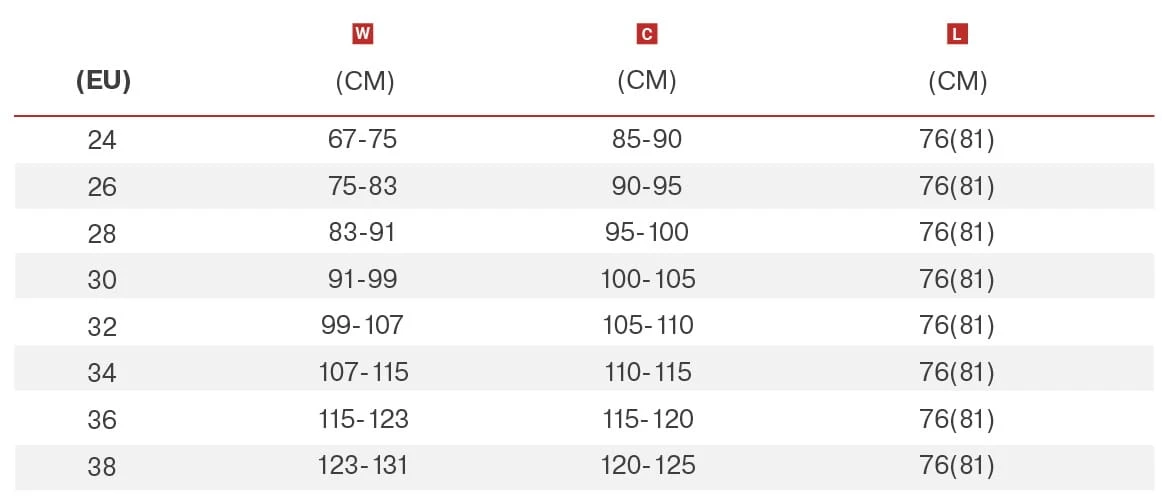1162x500 pixels.
Task: Click the red W waist icon
Action: click(x=362, y=34)
